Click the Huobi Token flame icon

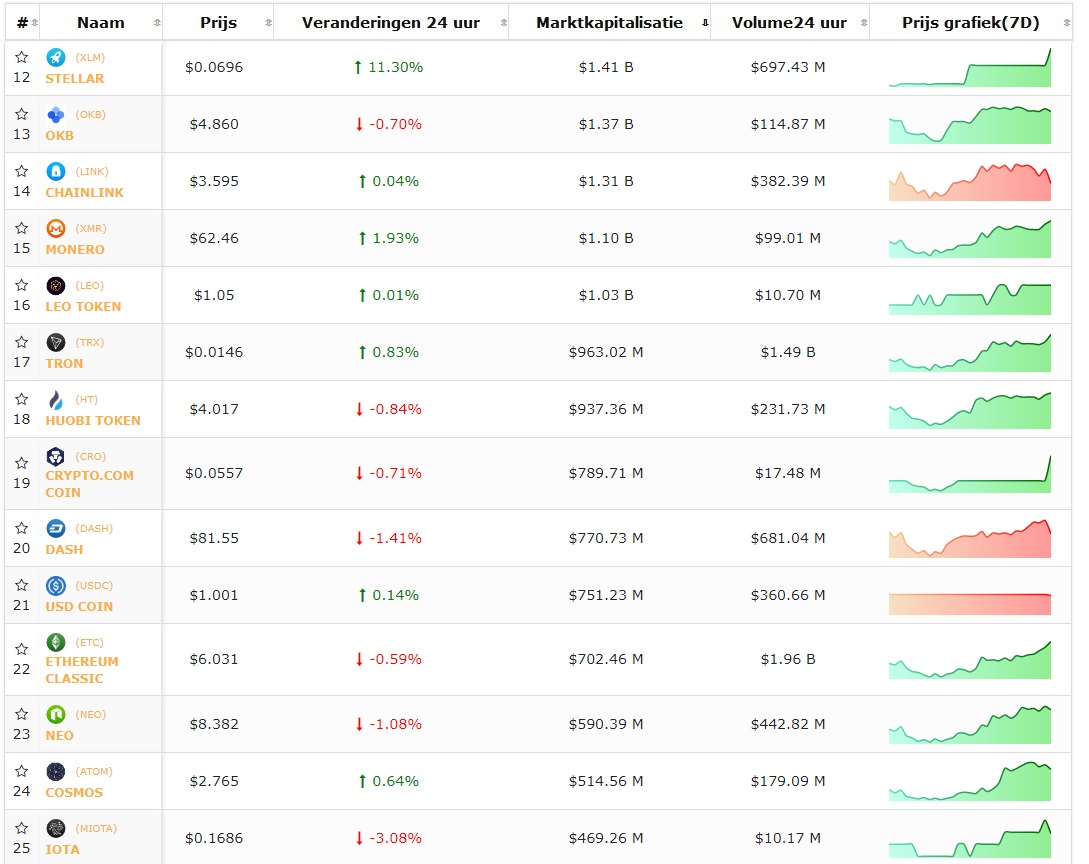(55, 400)
